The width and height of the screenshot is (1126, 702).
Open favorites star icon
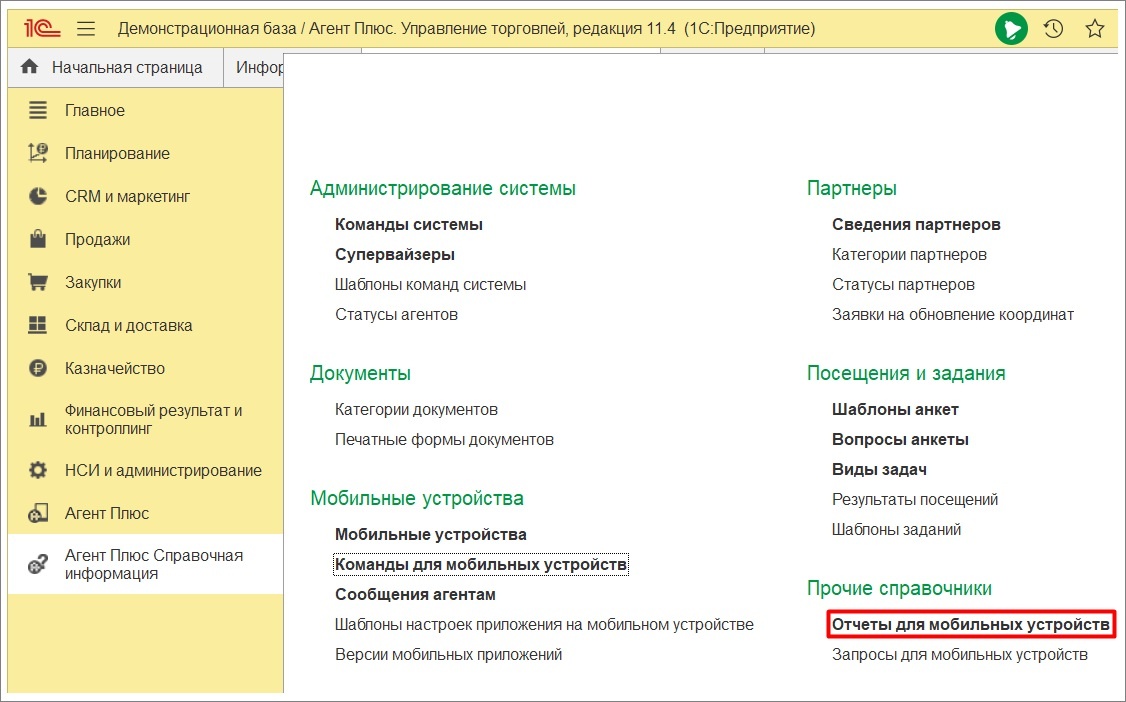[1094, 29]
